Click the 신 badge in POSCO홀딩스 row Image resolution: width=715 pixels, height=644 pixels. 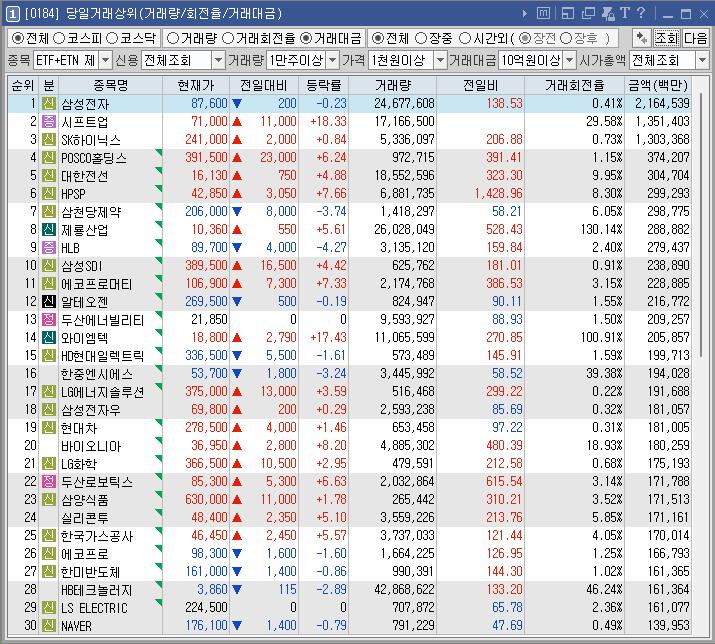49,157
